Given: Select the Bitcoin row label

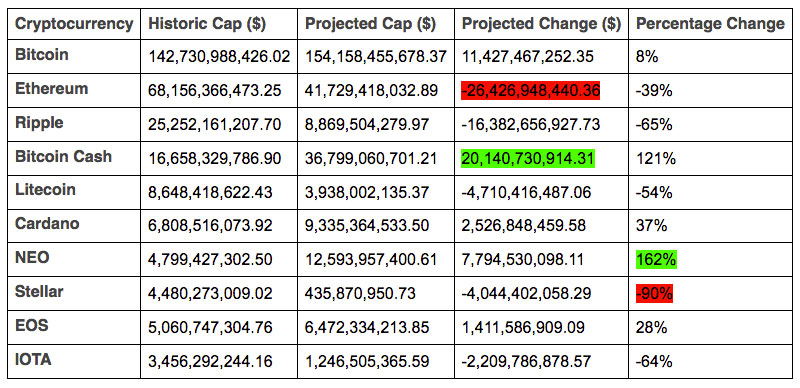Looking at the screenshot, I should pyautogui.click(x=42, y=55).
